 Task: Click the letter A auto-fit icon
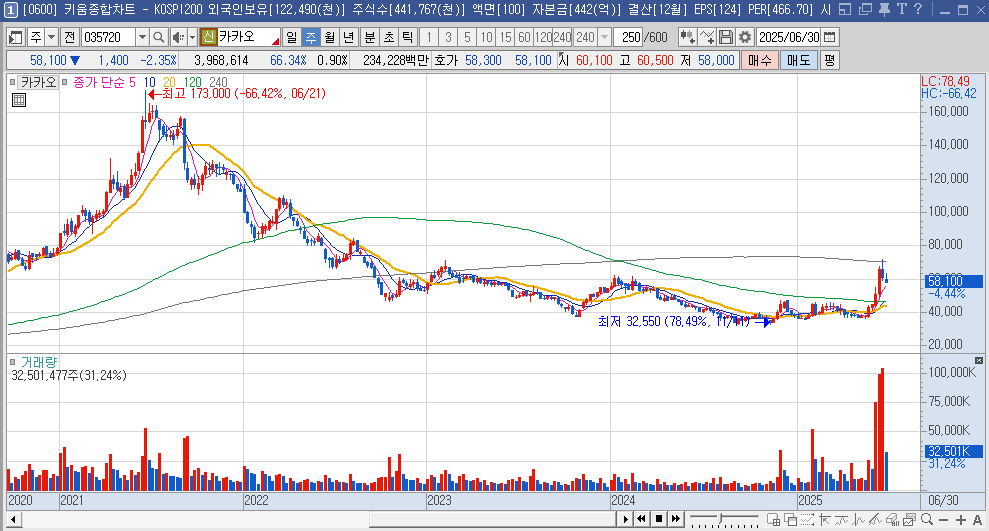[977, 520]
